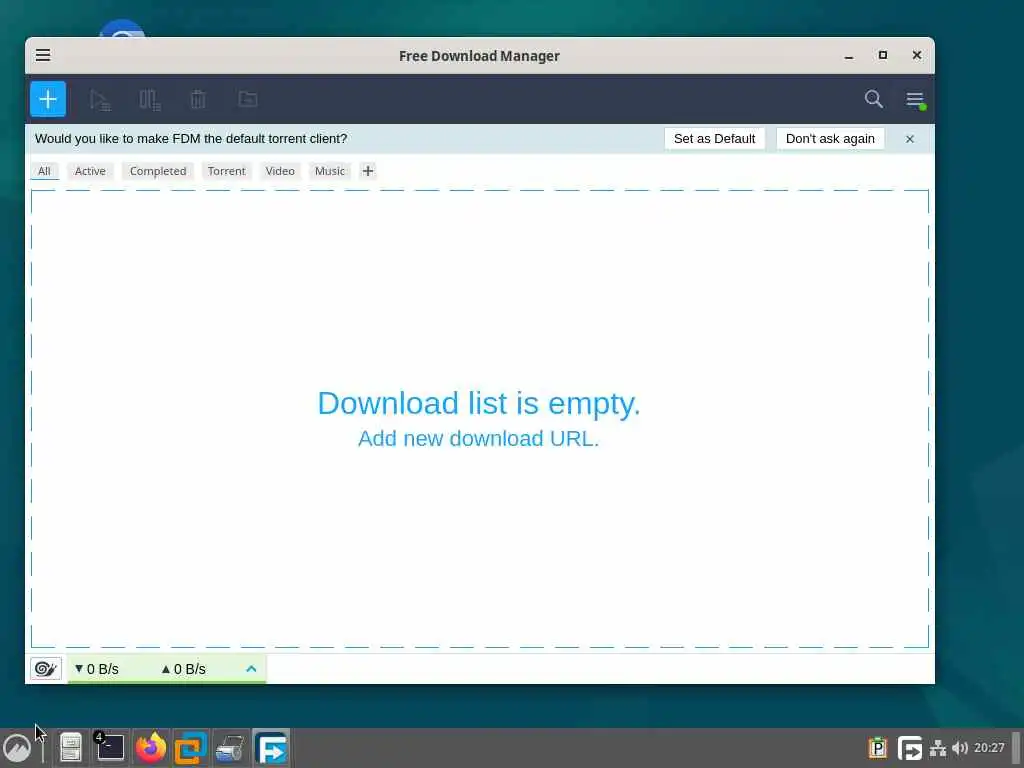
Task: Click the clock showing 20:27
Action: [989, 748]
